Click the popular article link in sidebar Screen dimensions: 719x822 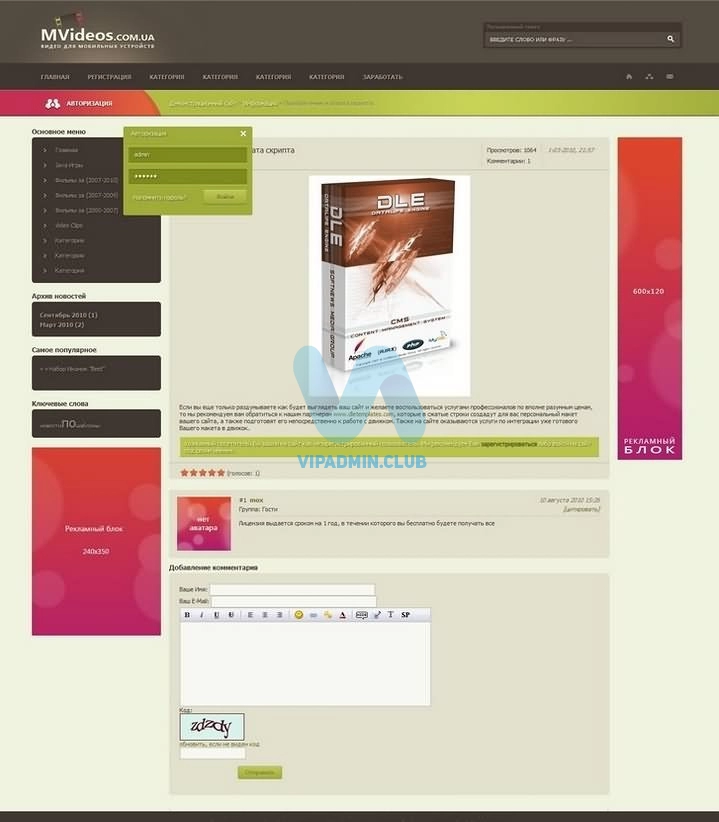[72, 369]
